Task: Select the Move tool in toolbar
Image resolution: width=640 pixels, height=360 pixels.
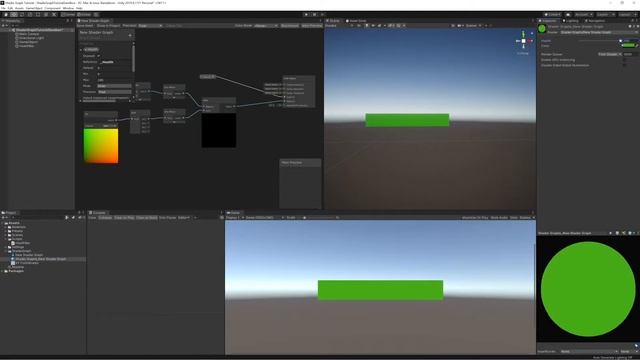Action: point(14,14)
